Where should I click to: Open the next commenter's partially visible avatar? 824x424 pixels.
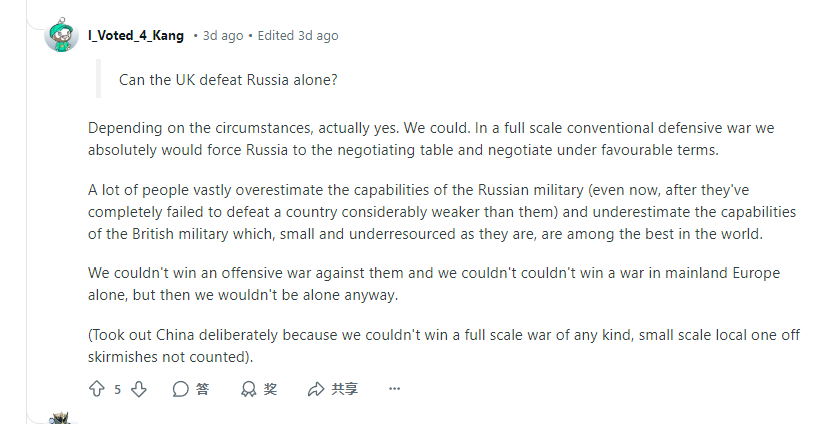click(x=62, y=418)
